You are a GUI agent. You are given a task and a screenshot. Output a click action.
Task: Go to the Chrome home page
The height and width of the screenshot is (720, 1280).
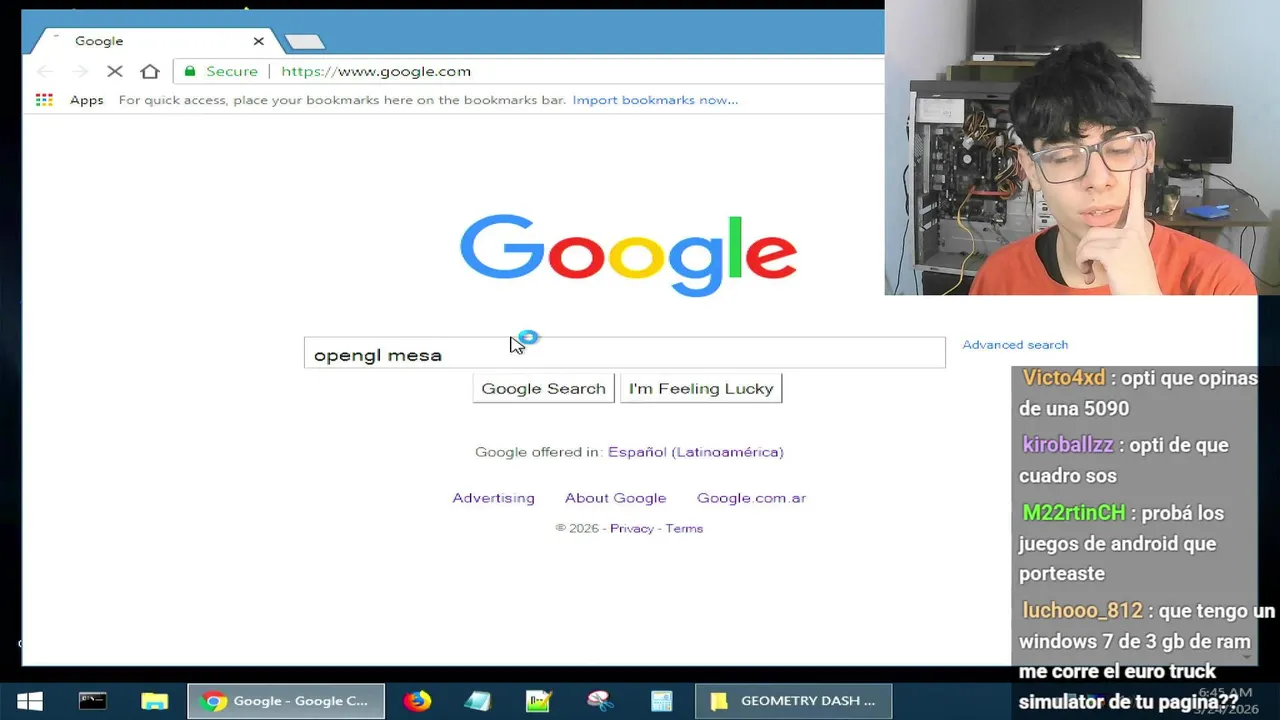click(150, 71)
